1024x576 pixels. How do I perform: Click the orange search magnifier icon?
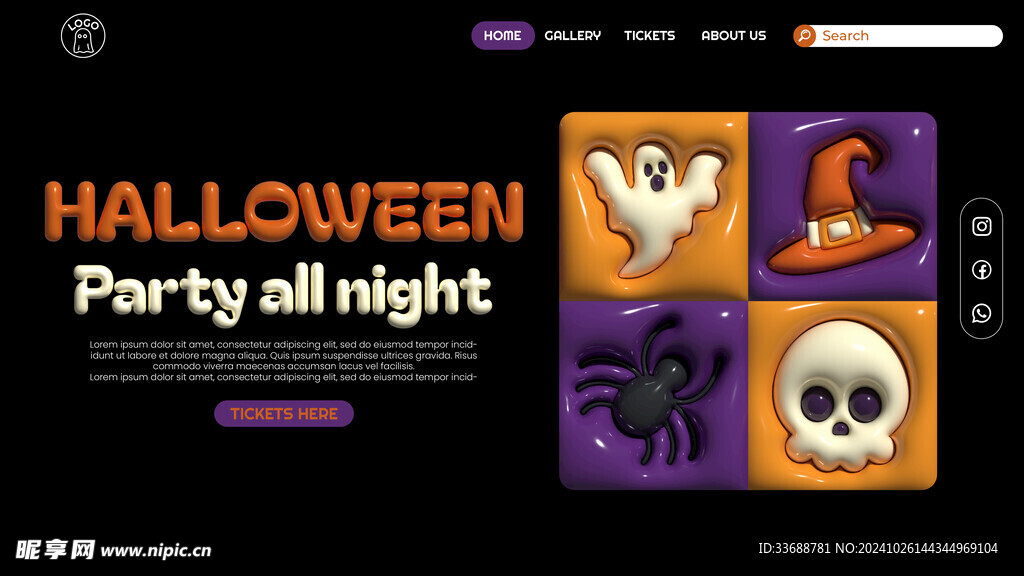[x=805, y=35]
